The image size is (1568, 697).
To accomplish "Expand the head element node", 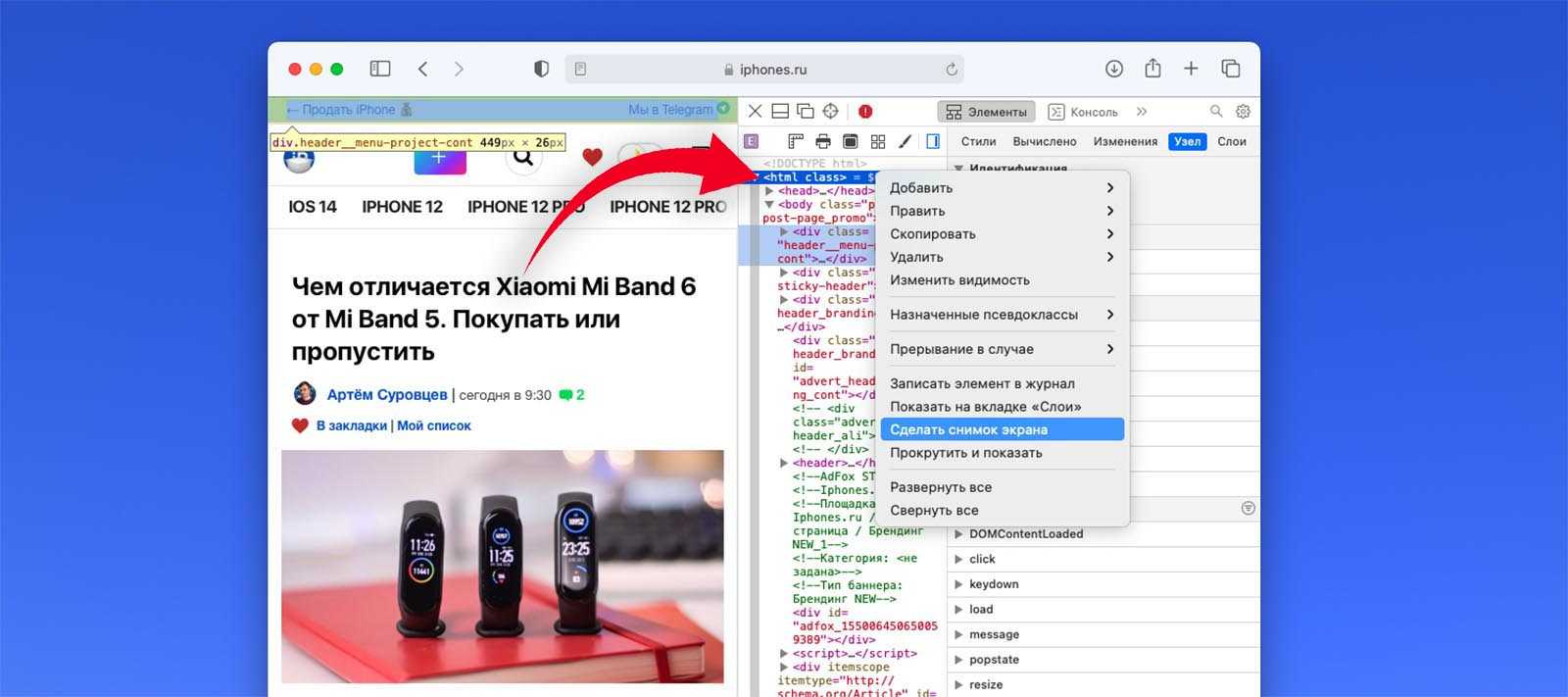I will 770,191.
